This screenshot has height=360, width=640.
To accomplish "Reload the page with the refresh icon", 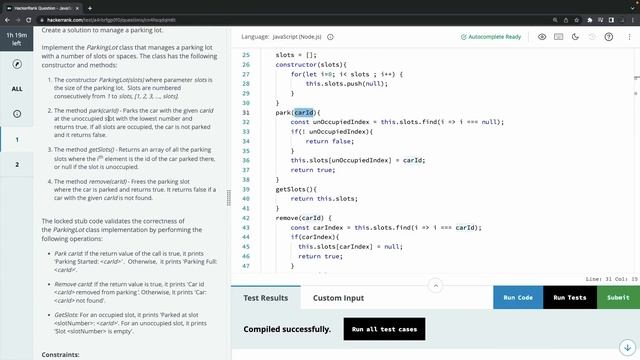I will (x=28, y=20).
